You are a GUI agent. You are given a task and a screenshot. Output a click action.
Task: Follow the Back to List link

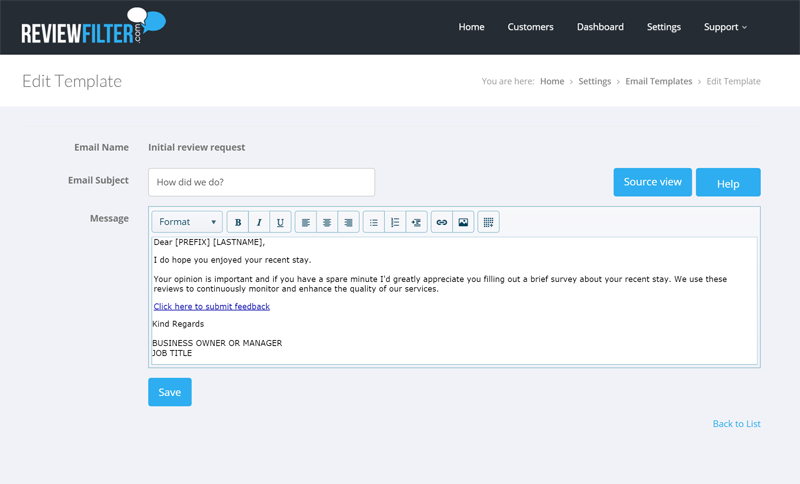(736, 424)
